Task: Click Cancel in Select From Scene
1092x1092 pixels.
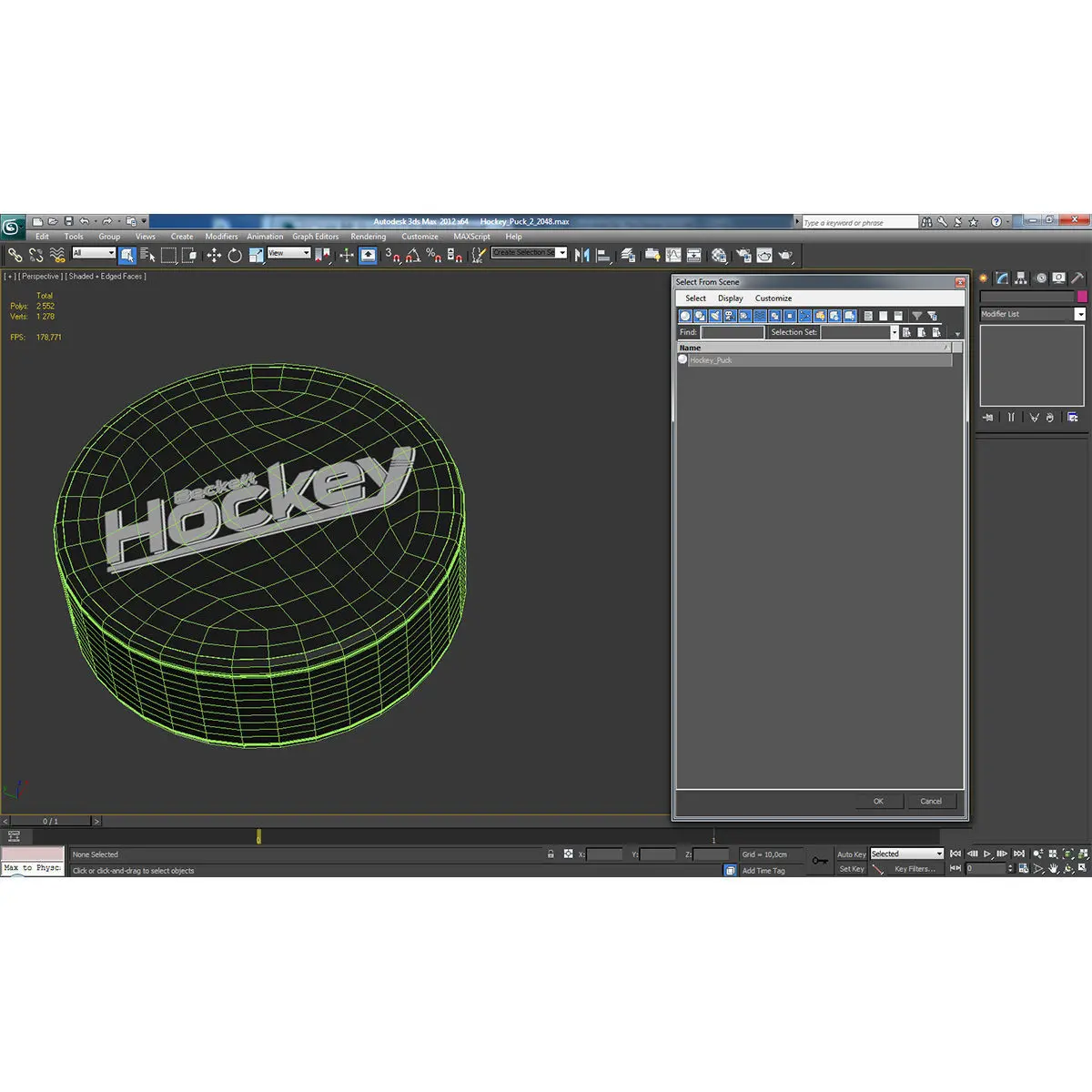Action: click(x=931, y=802)
